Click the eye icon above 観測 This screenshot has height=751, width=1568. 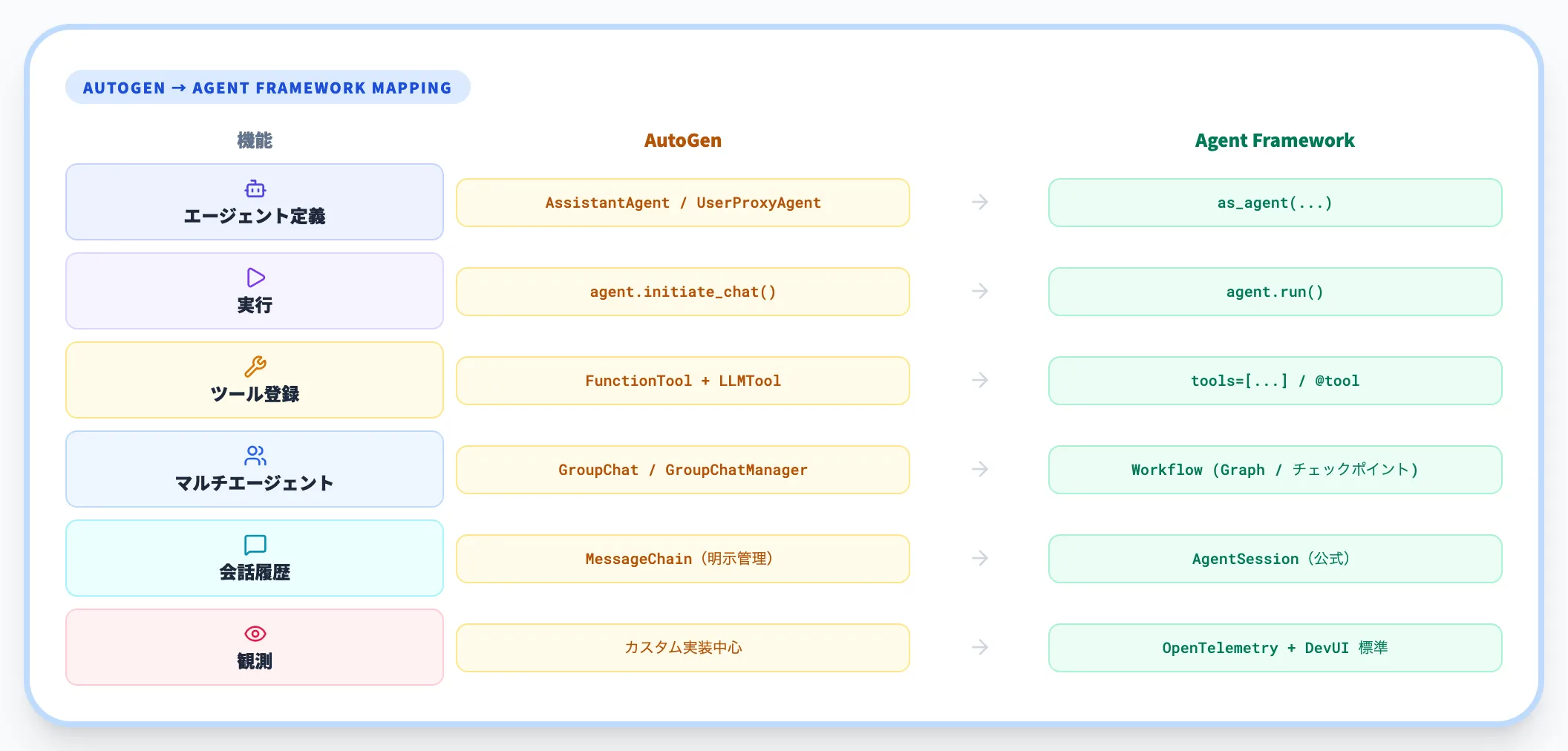pos(255,634)
